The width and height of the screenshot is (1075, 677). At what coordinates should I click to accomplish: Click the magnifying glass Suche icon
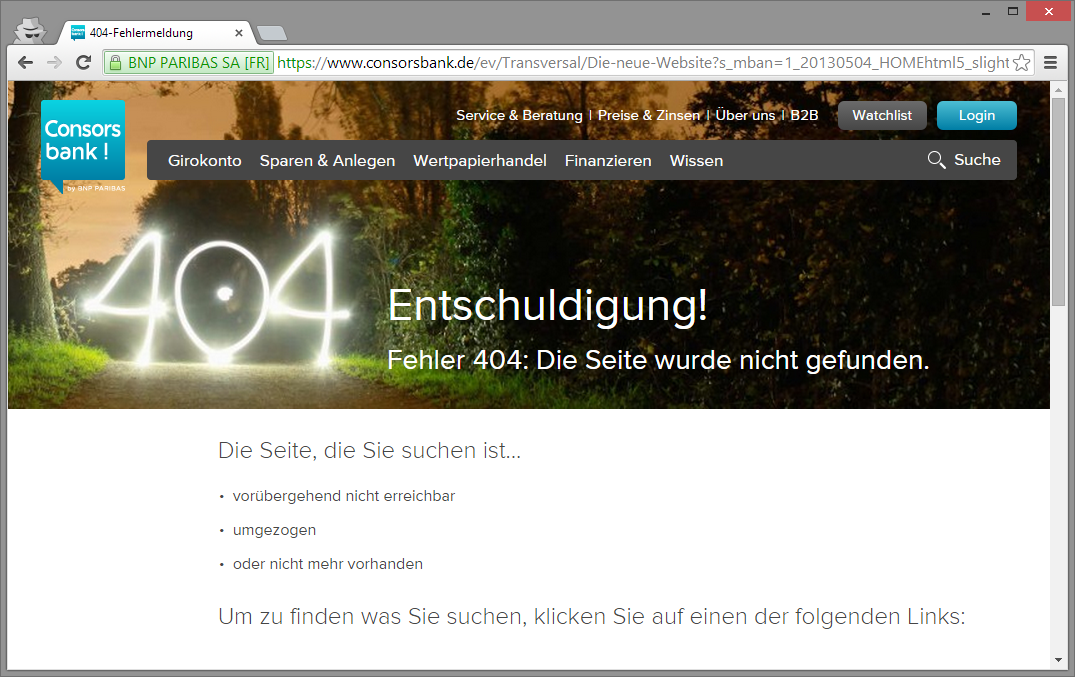click(936, 160)
